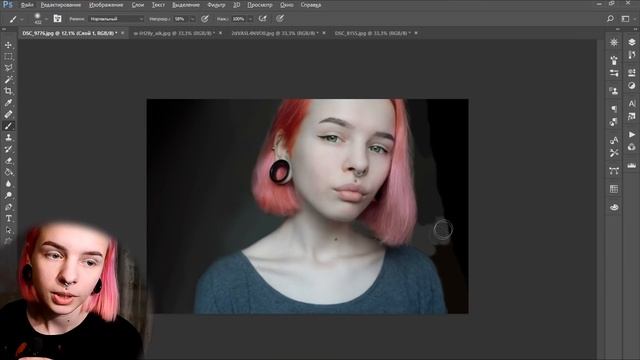Open the tool presets scissors-wrench icon
The image size is (640, 360).
[x=614, y=153]
